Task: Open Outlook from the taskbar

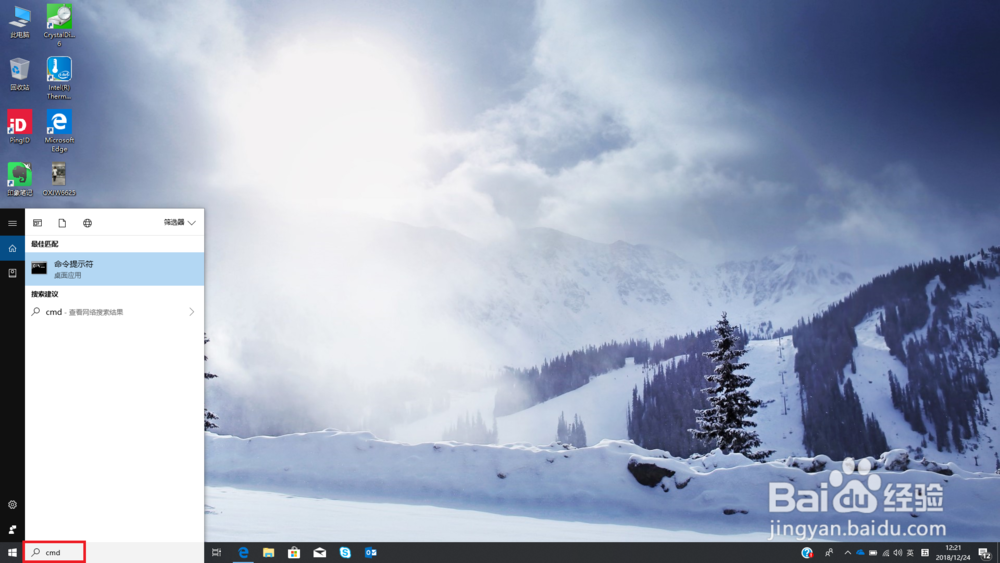Action: pyautogui.click(x=371, y=552)
